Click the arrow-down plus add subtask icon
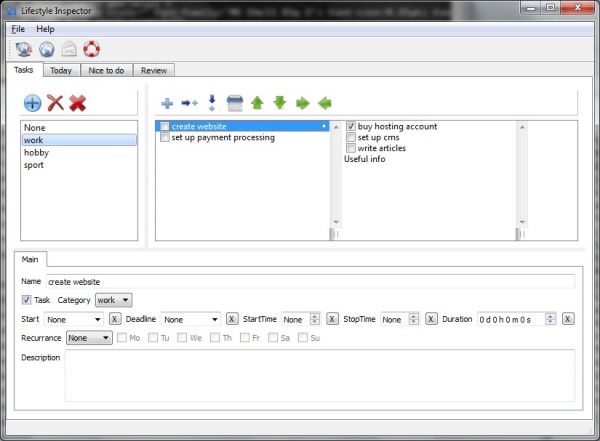This screenshot has height=441, width=600. [212, 103]
